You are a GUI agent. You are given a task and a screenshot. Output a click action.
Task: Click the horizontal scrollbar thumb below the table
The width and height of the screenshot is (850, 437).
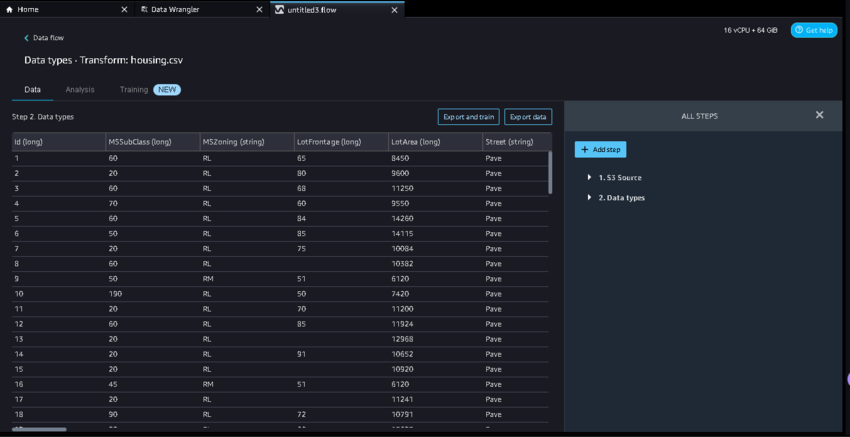[x=40, y=429]
